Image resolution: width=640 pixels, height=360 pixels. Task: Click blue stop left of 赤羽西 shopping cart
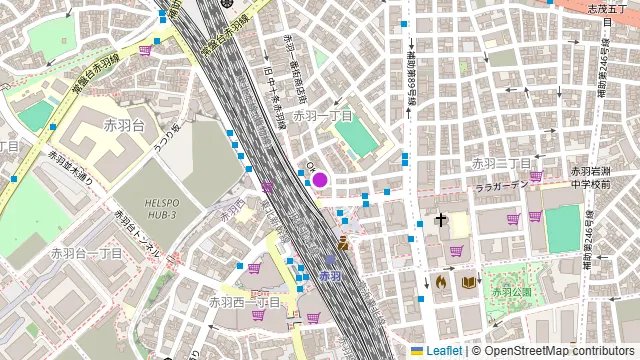click(240, 266)
